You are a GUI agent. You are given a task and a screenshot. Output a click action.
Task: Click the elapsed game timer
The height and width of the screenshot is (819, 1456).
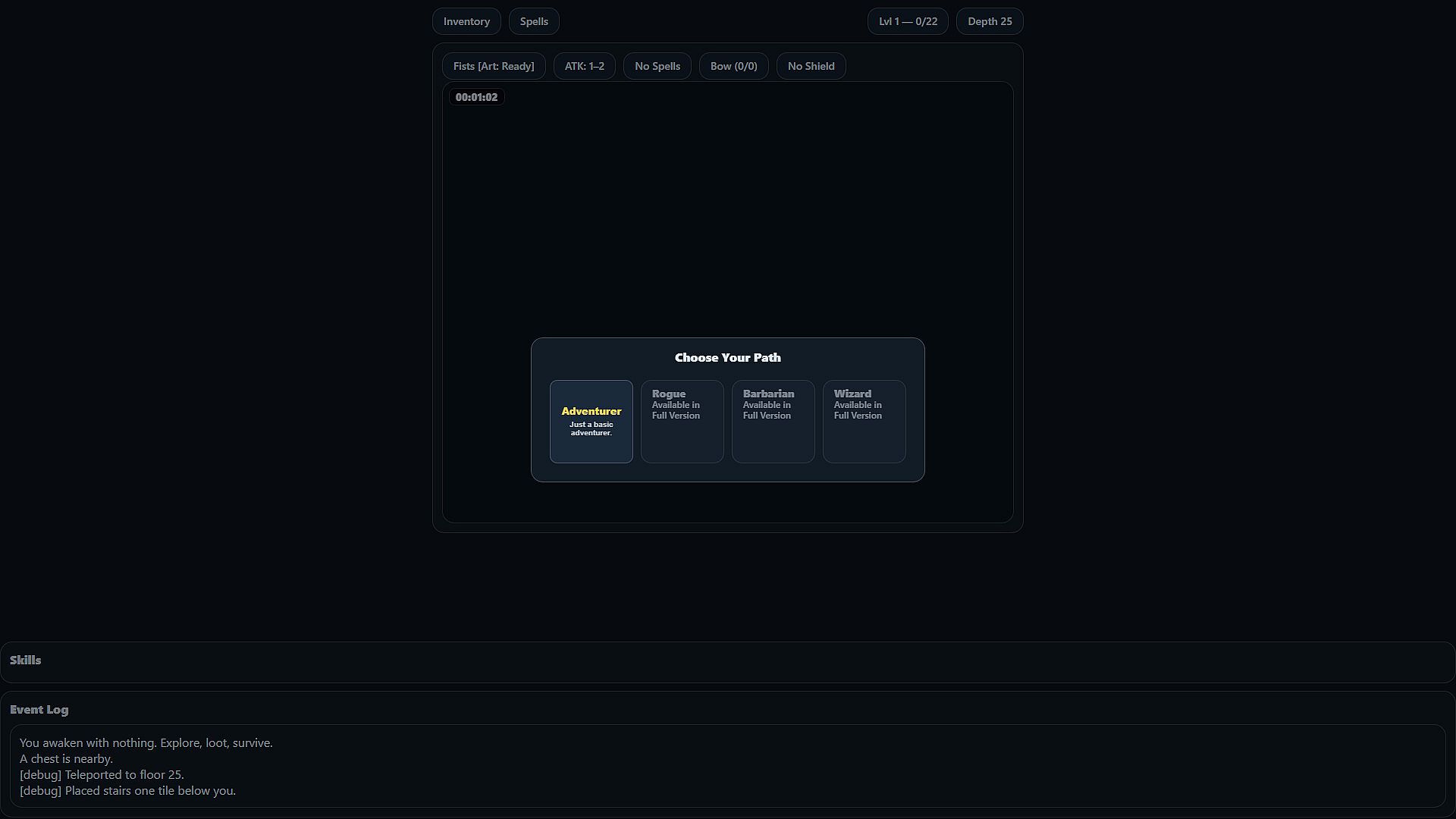click(x=476, y=97)
